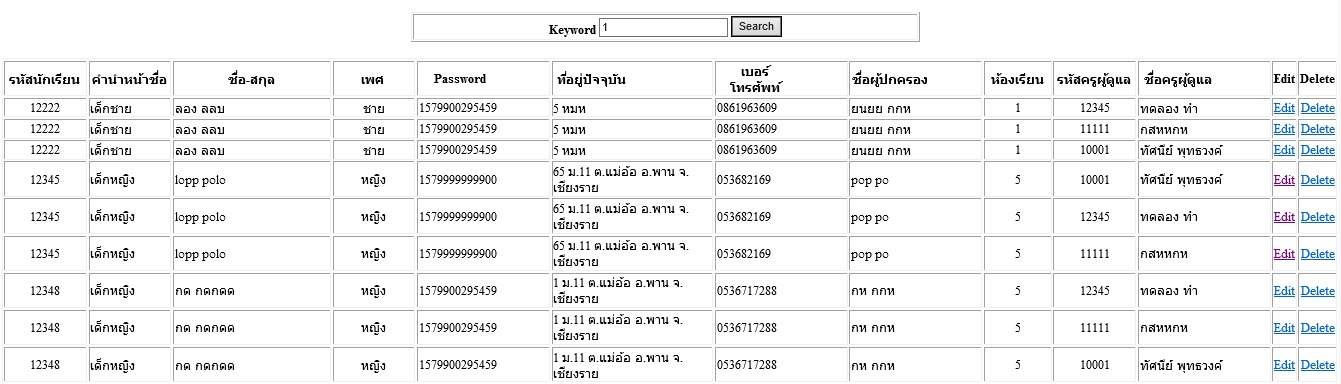The image size is (1341, 384).
Task: Click teacher name ทัศนีย์ พุทธวงค์ in student 12348 row
Action: (x=1181, y=365)
